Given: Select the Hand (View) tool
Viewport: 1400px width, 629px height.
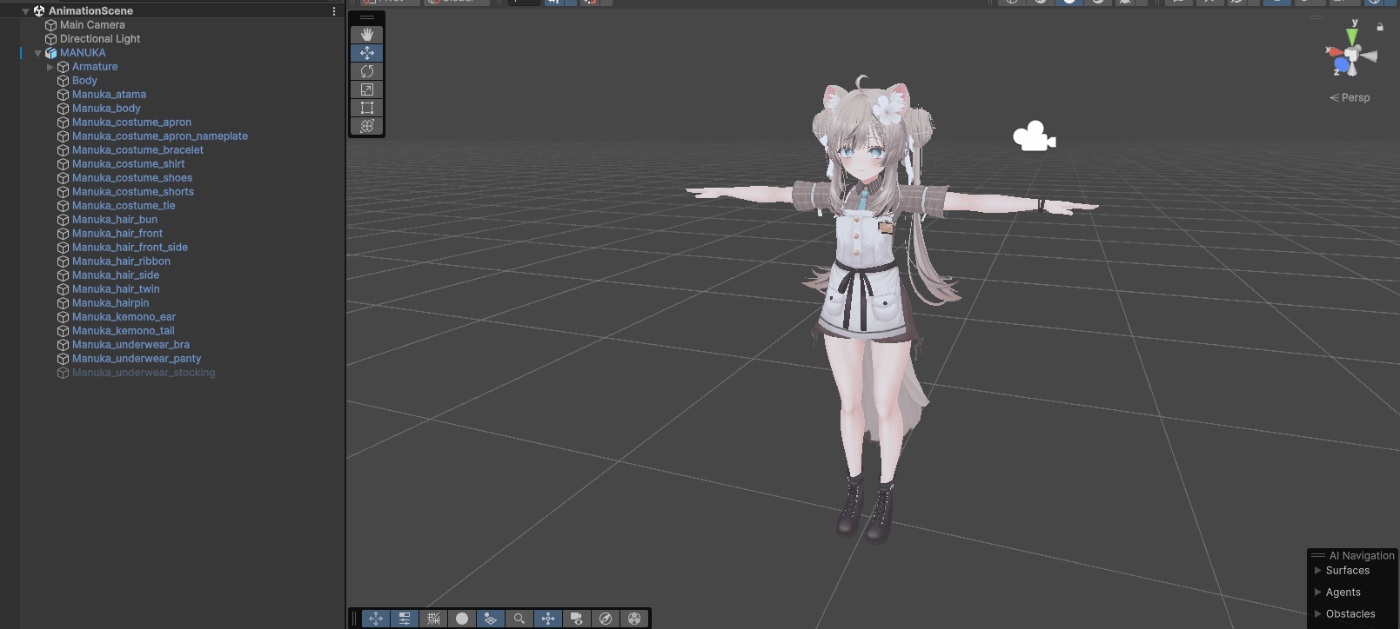Looking at the screenshot, I should point(367,35).
